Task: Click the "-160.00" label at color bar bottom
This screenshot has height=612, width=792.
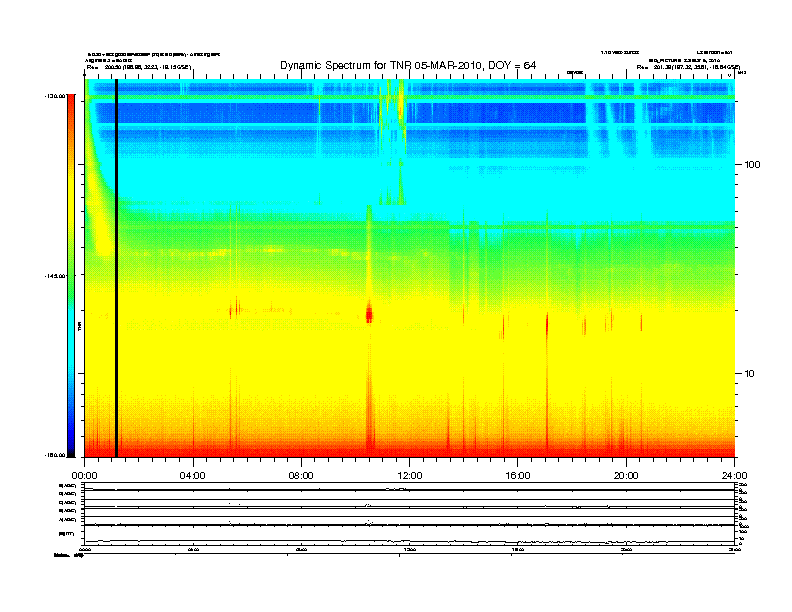Action: pyautogui.click(x=54, y=455)
